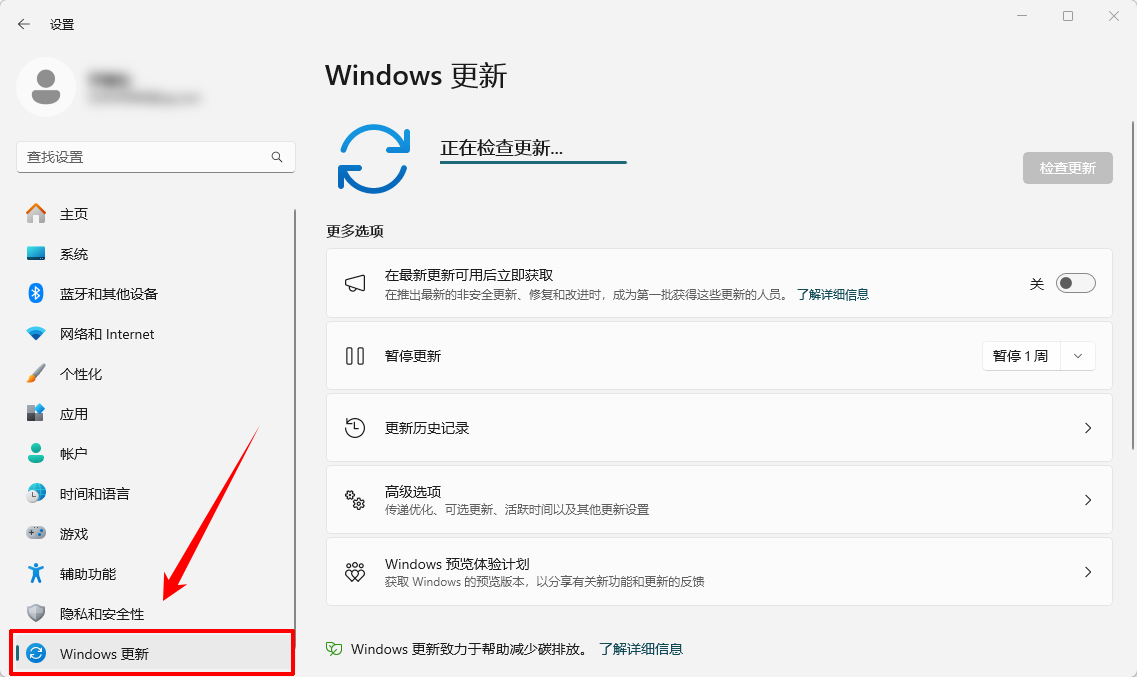Click the 检查更新 button

click(1067, 167)
